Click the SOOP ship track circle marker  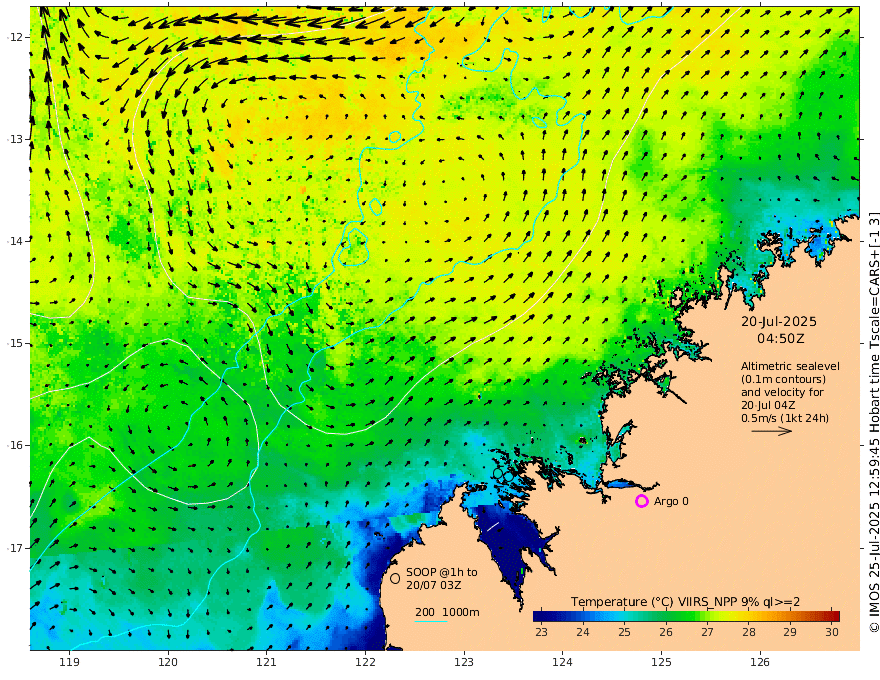[x=395, y=578]
